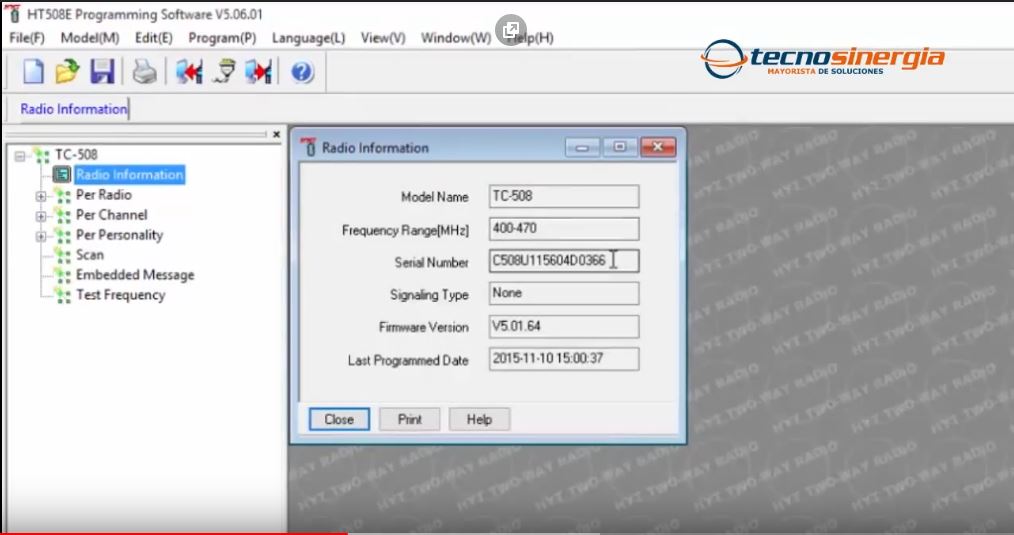Open the Model(M) menu

90,38
